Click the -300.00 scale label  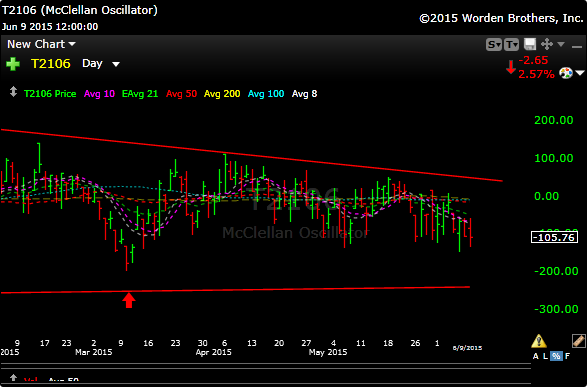[x=556, y=309]
